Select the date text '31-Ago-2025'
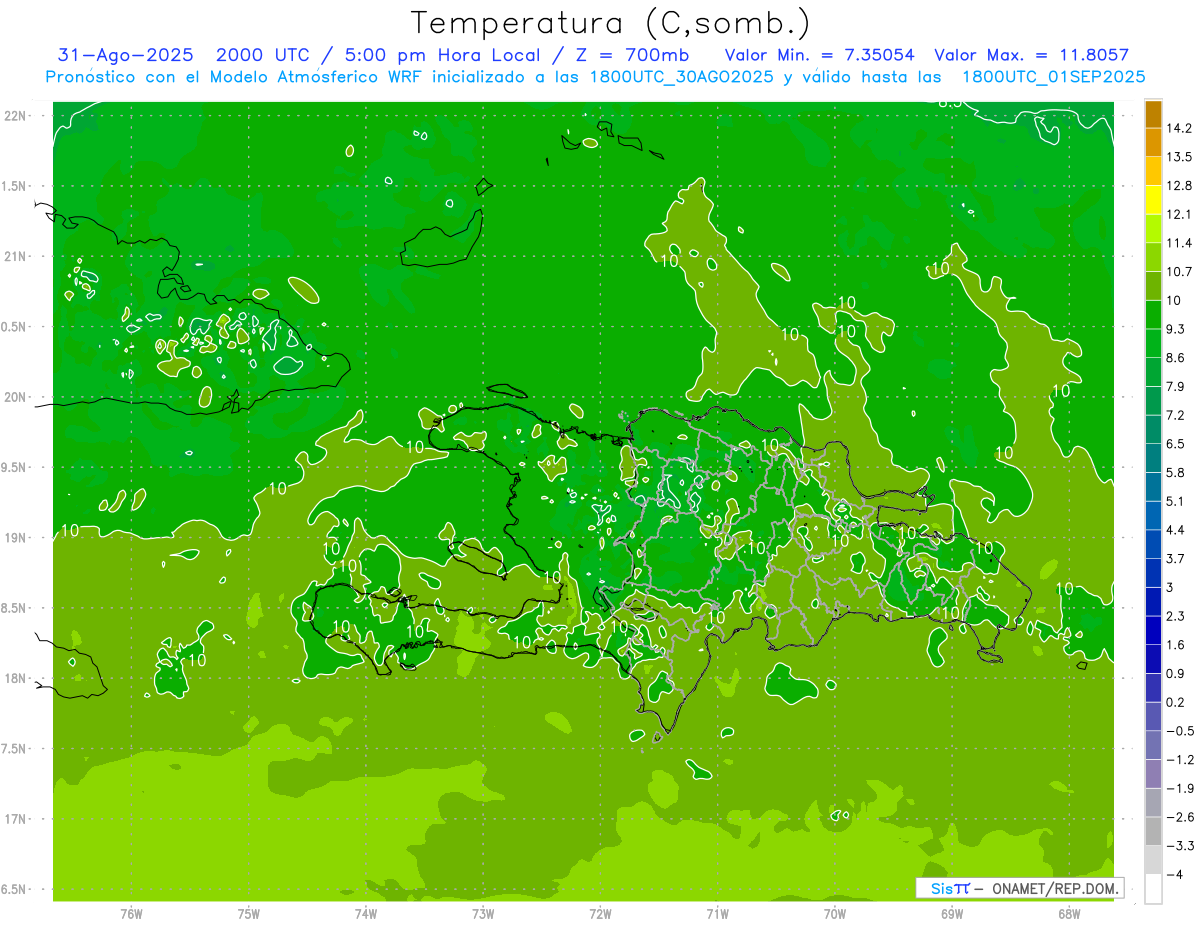This screenshot has height=927, width=1200. coord(125,55)
